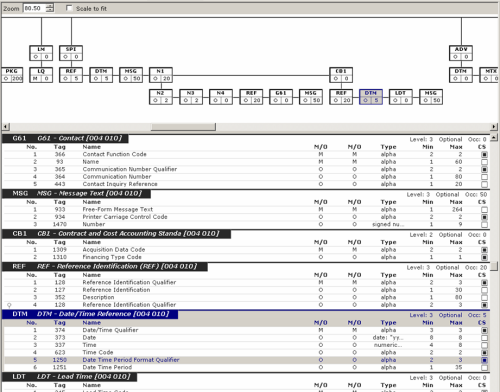Select Reference Identification Qualifier row number 1
The height and width of the screenshot is (392, 500).
(246, 283)
